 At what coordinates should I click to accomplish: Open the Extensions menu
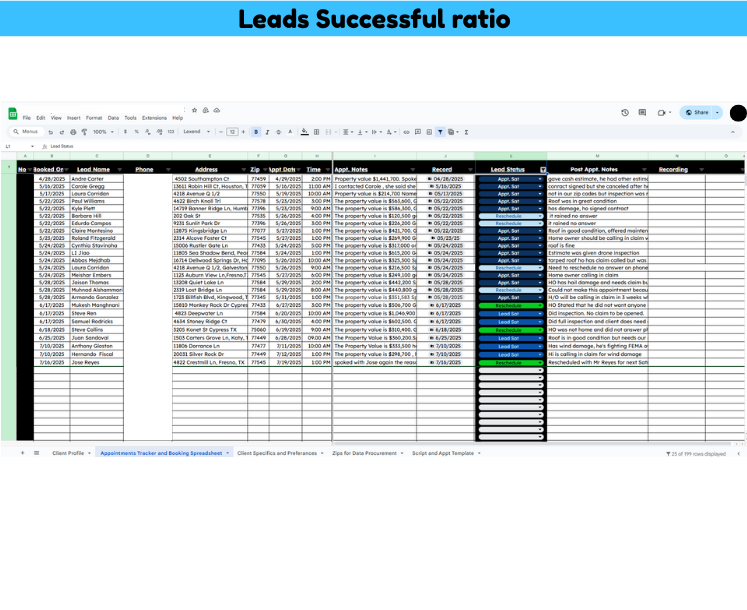pyautogui.click(x=154, y=118)
